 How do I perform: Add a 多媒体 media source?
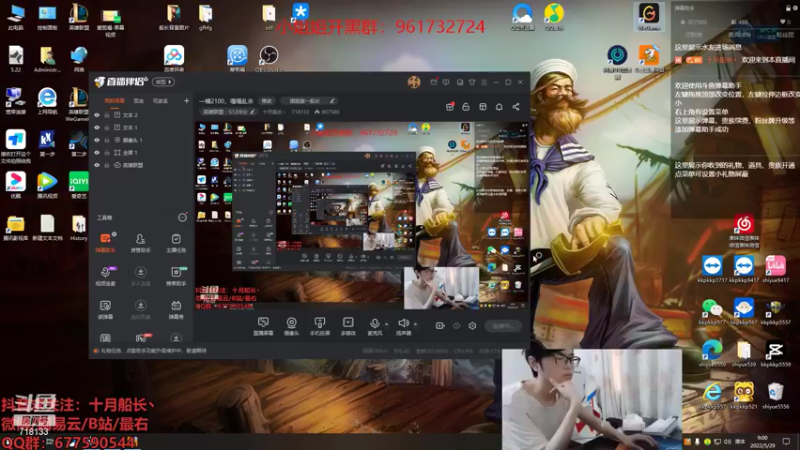tap(348, 326)
